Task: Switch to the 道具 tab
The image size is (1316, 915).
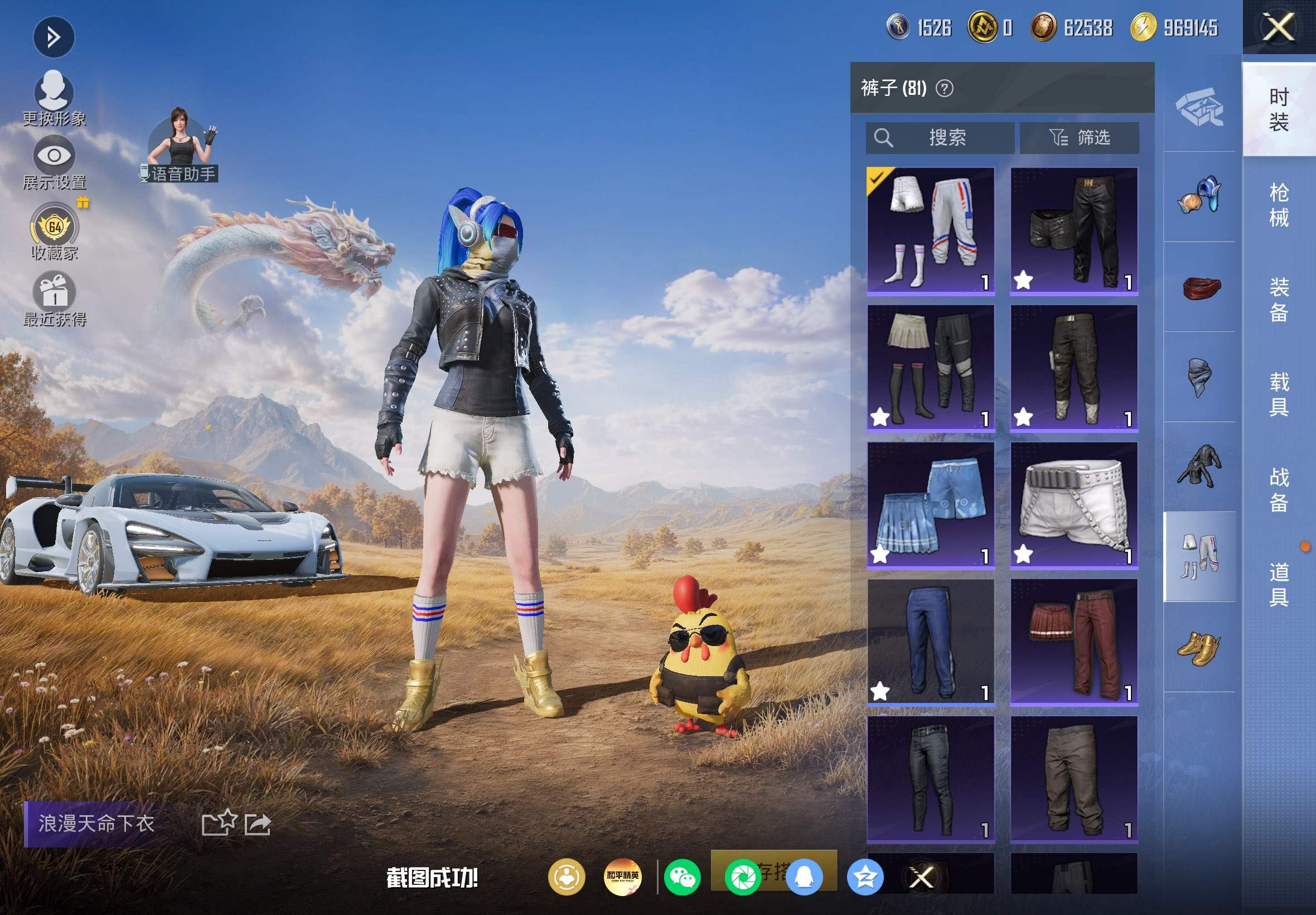Action: (1279, 585)
